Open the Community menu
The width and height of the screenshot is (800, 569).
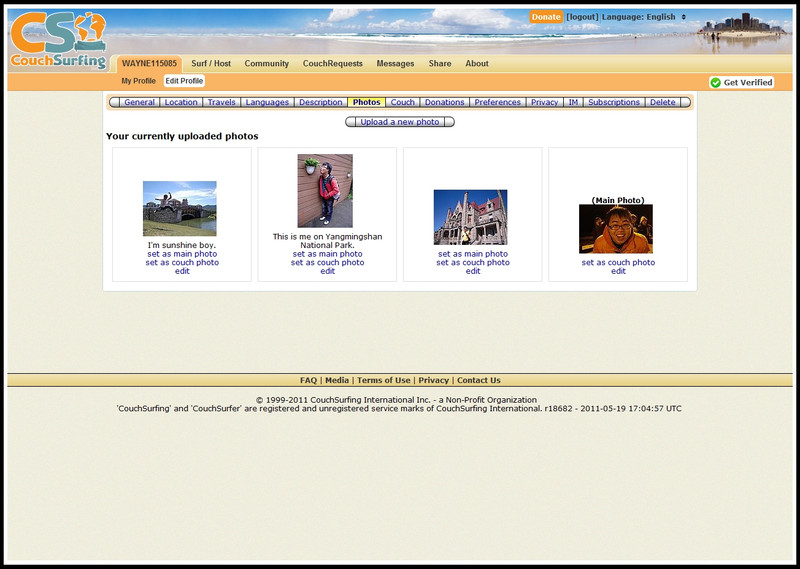coord(267,64)
